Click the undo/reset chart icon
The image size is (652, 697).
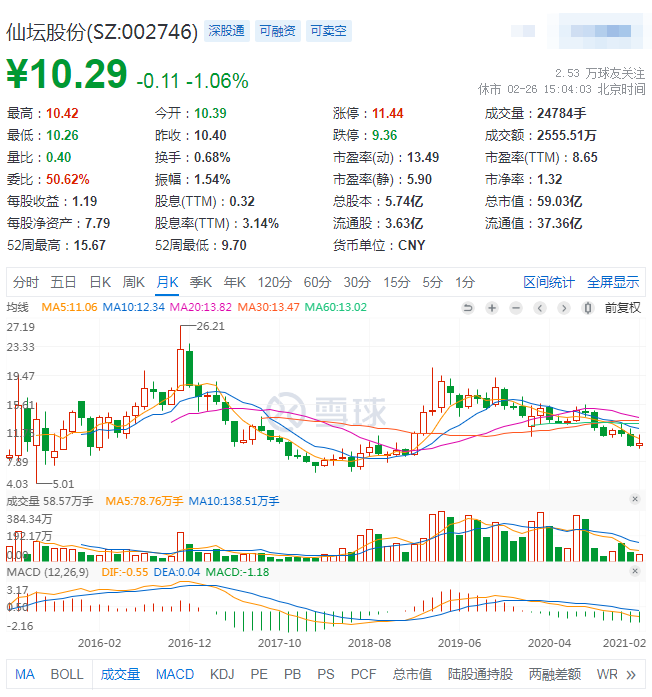click(468, 308)
